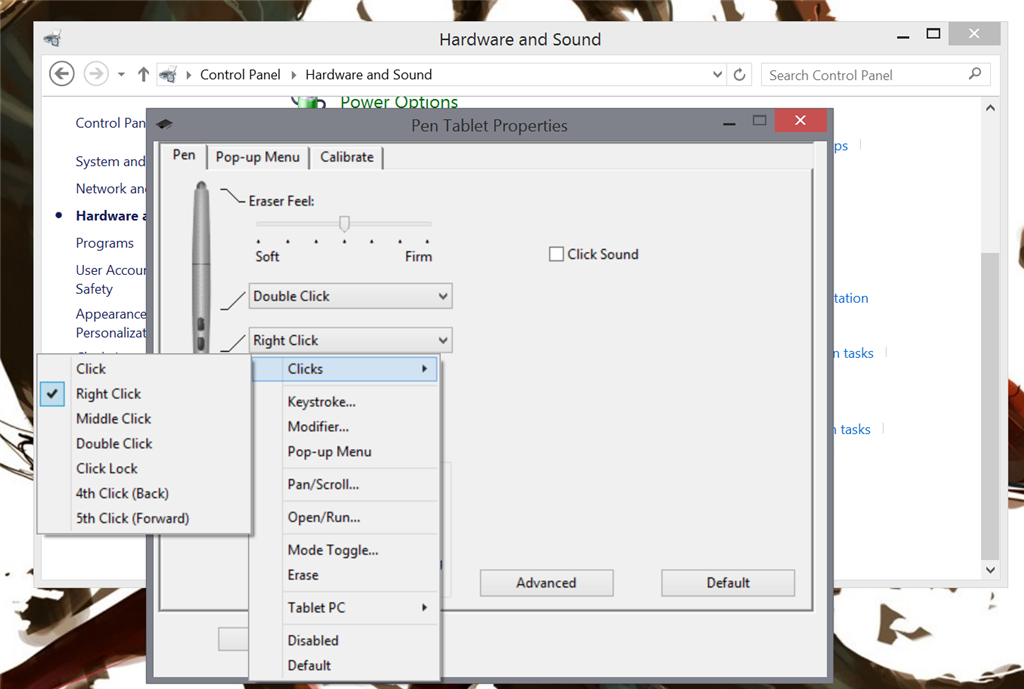Click the Forward arrow in Control Panel window

[x=96, y=74]
